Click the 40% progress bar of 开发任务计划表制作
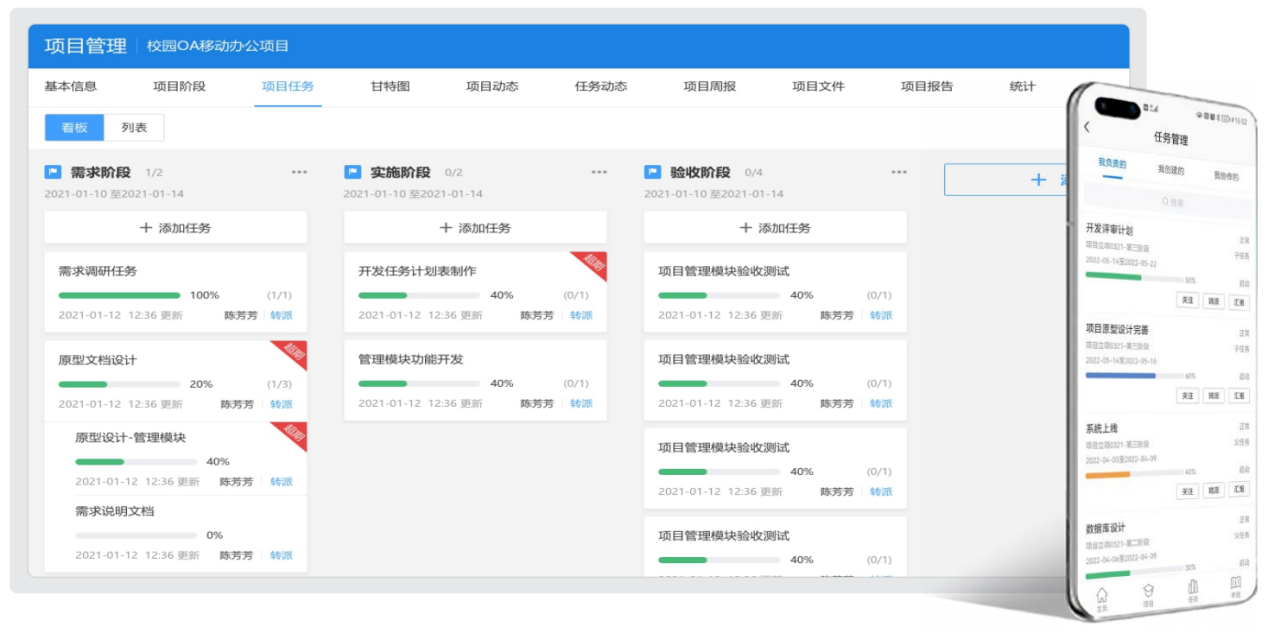This screenshot has width=1268, height=633. (419, 295)
